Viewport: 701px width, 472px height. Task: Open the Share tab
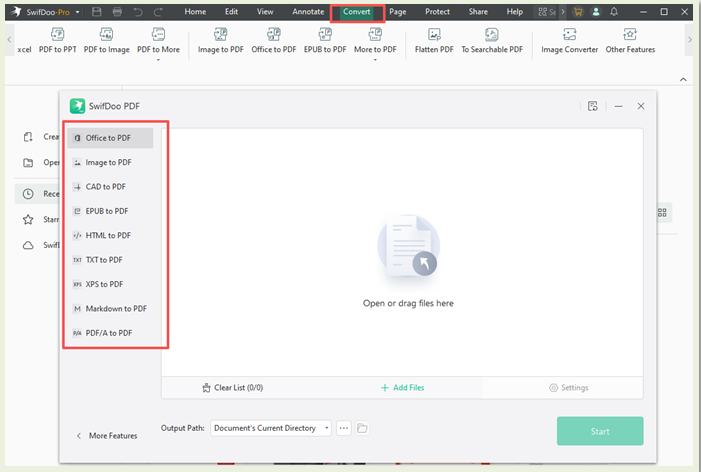[x=478, y=12]
